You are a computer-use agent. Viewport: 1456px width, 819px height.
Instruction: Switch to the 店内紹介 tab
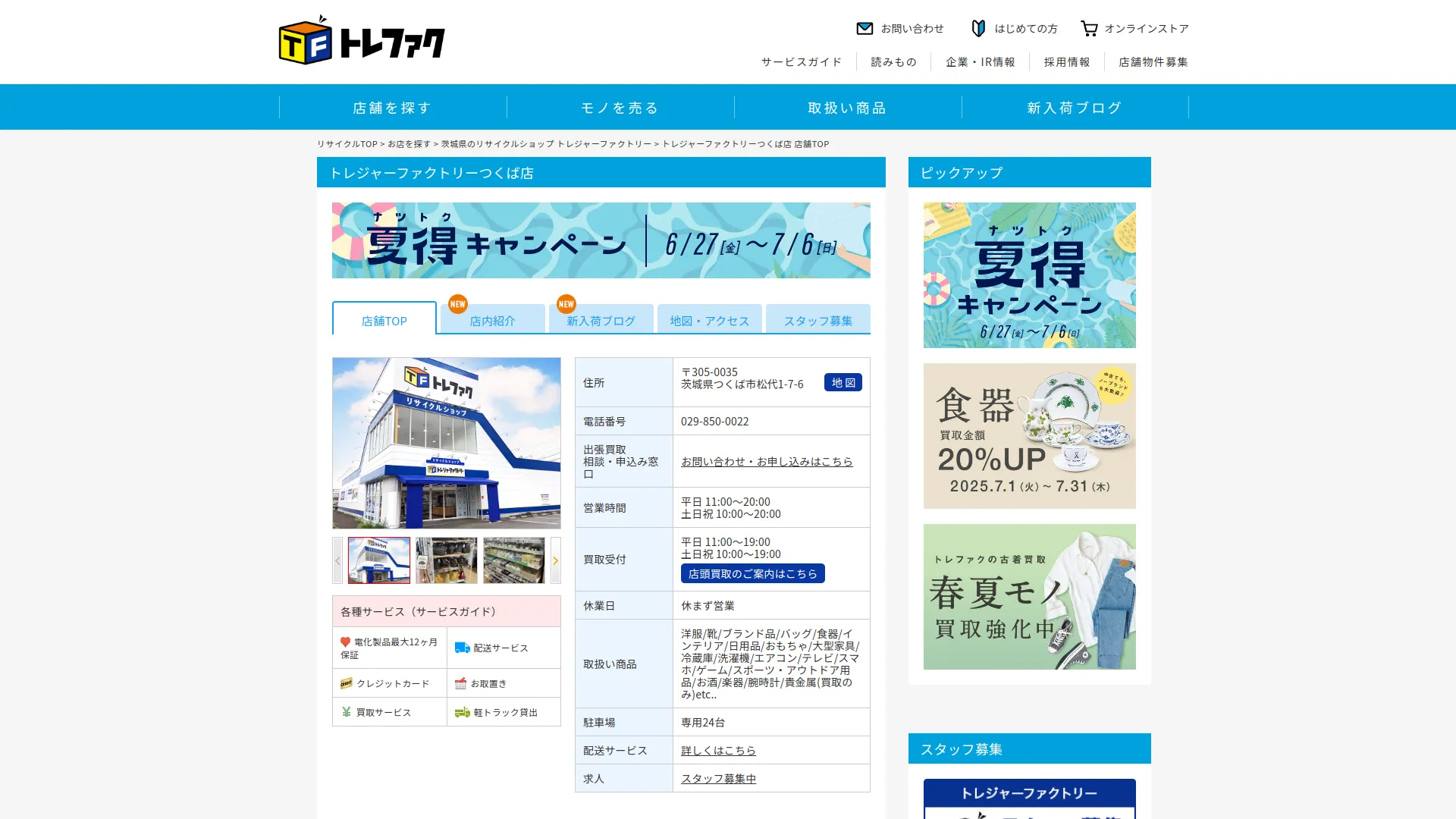click(493, 320)
